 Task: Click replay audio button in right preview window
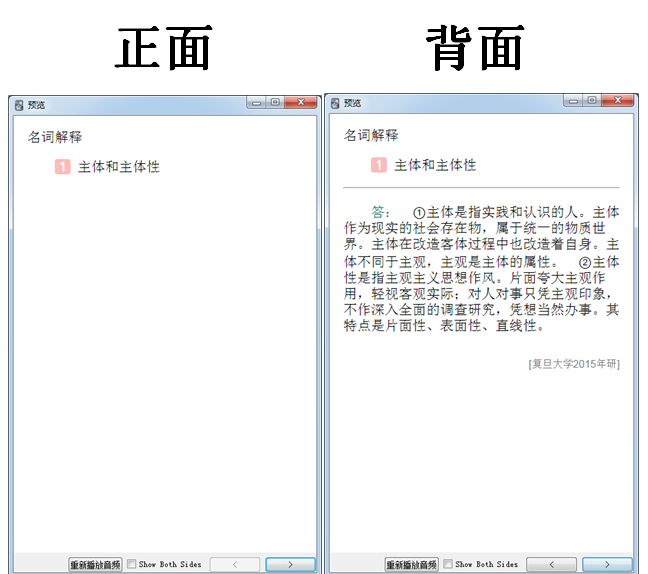pyautogui.click(x=412, y=564)
